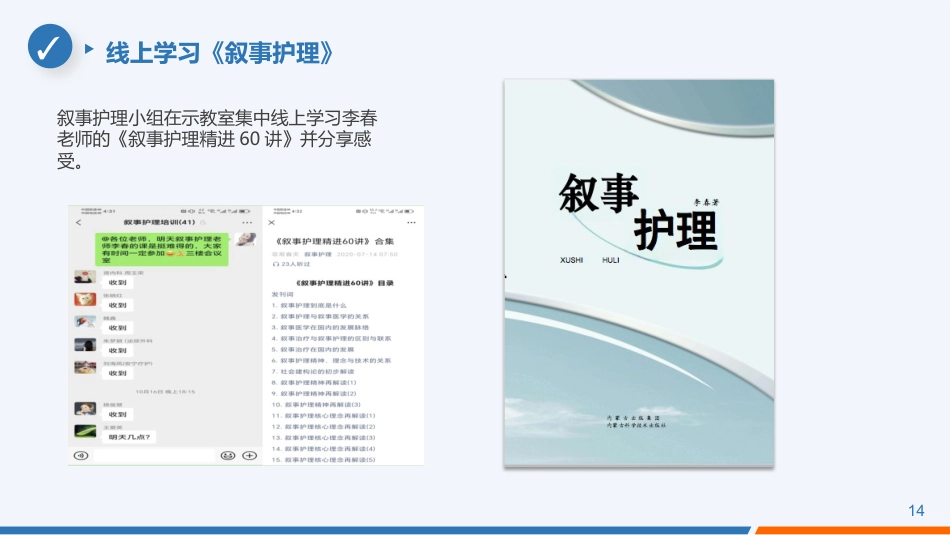Open item 12. 叙事护理核心理念再解读(2)
The height and width of the screenshot is (535, 950).
[324, 427]
